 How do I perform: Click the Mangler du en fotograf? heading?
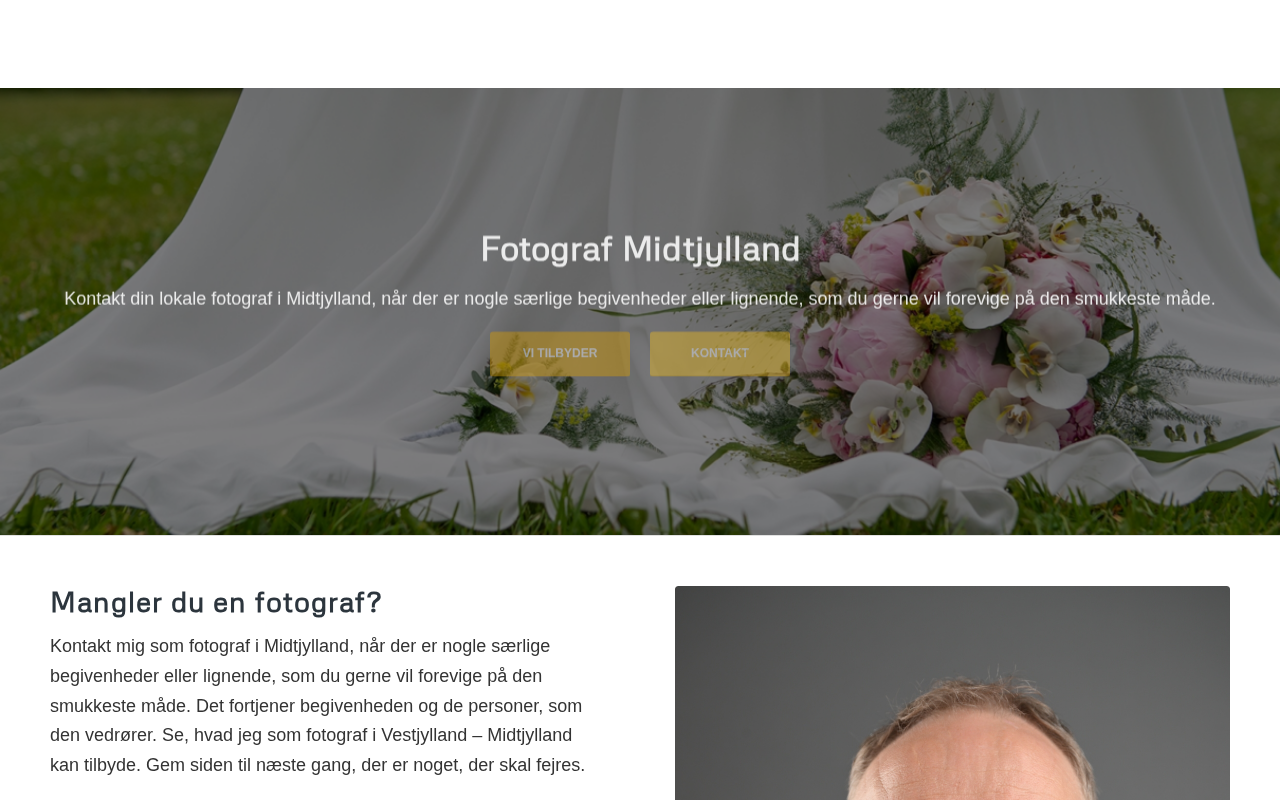coord(216,602)
